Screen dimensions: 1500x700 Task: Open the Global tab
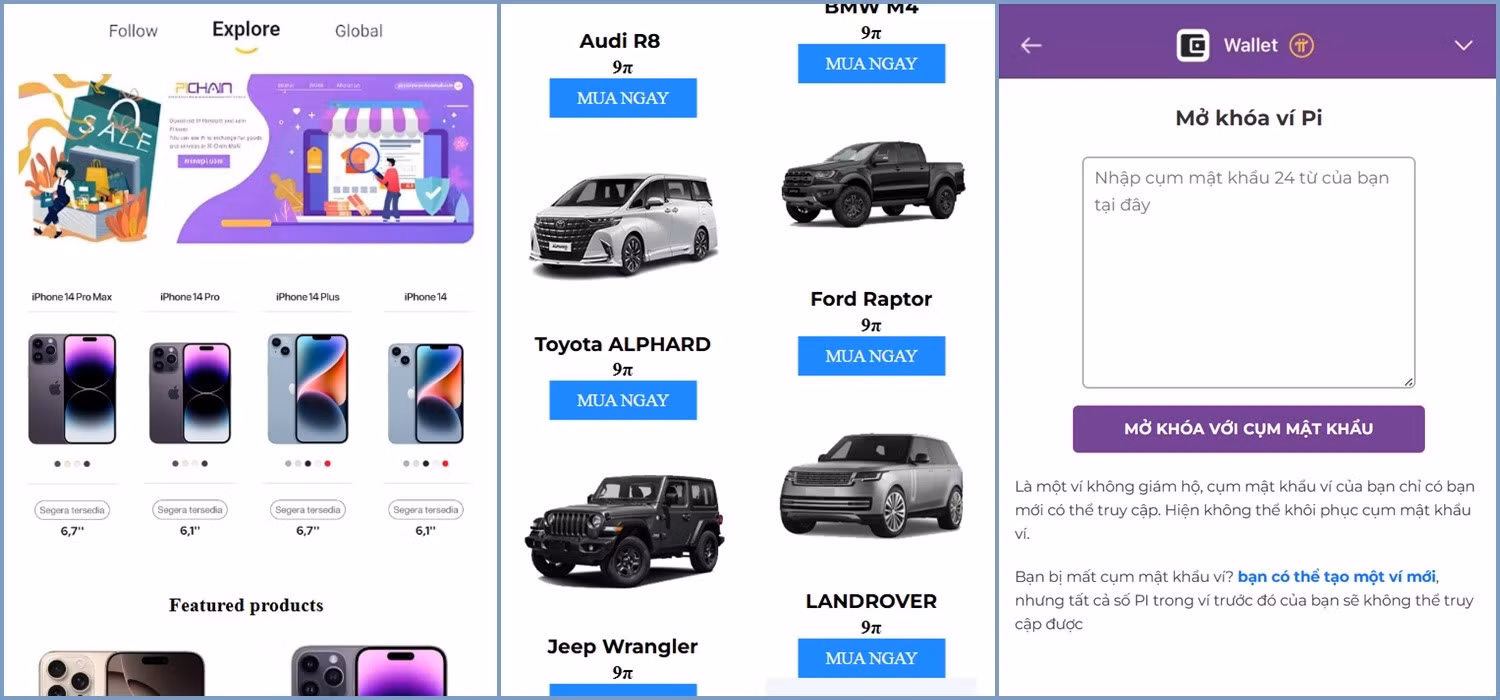359,31
